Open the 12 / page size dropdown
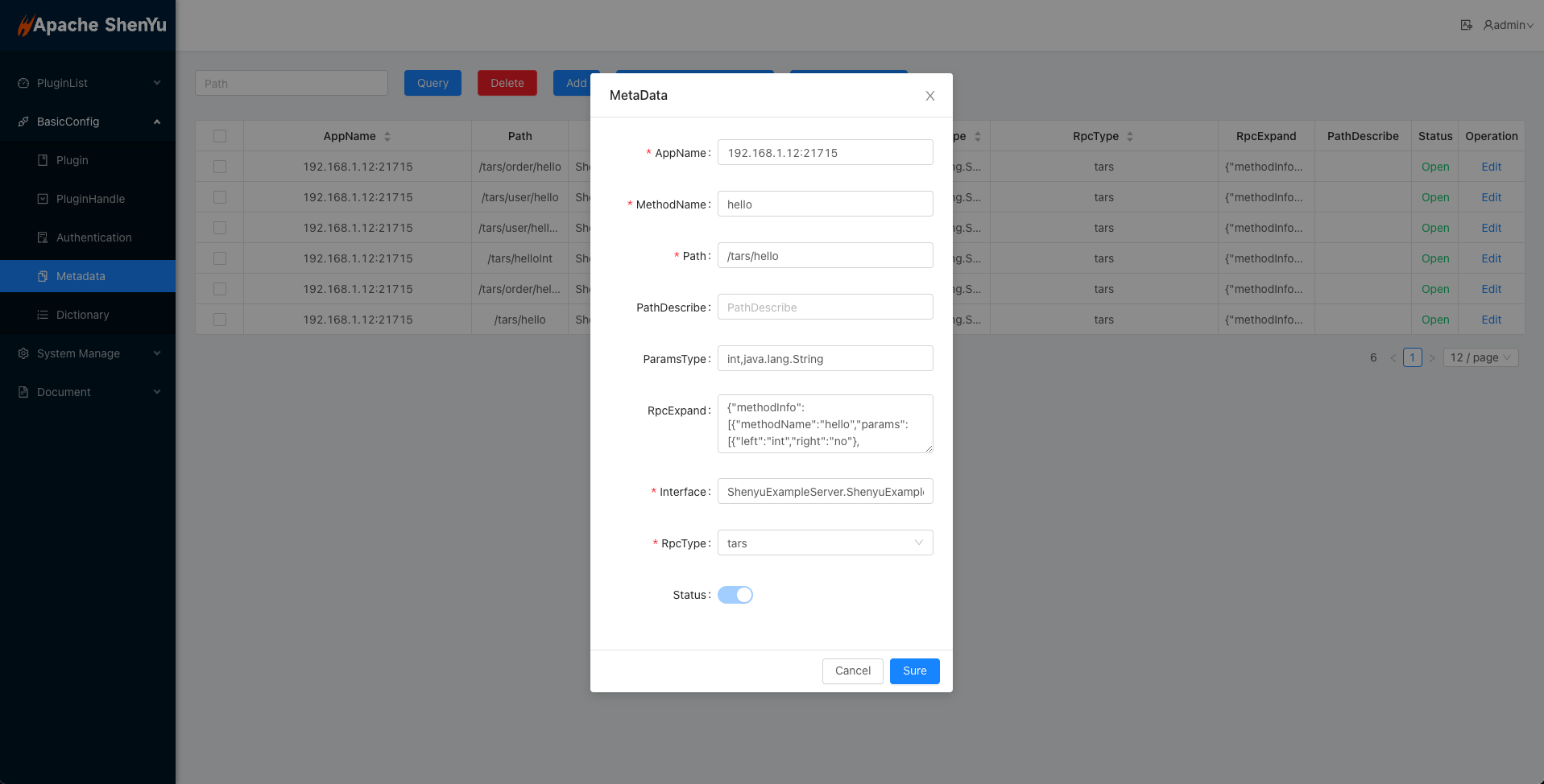 point(1480,357)
